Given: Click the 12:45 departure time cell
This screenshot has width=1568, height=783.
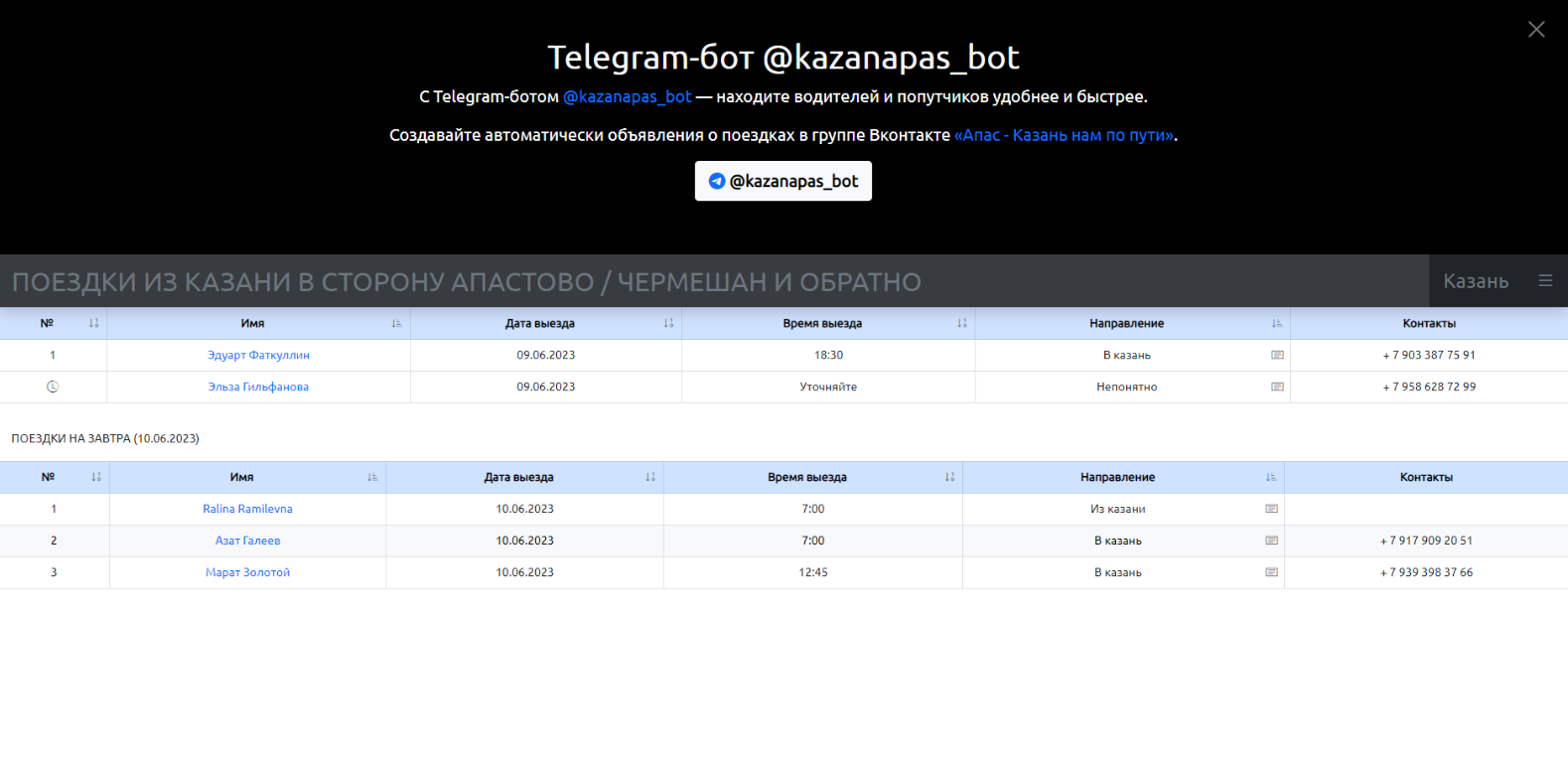Looking at the screenshot, I should [x=813, y=572].
